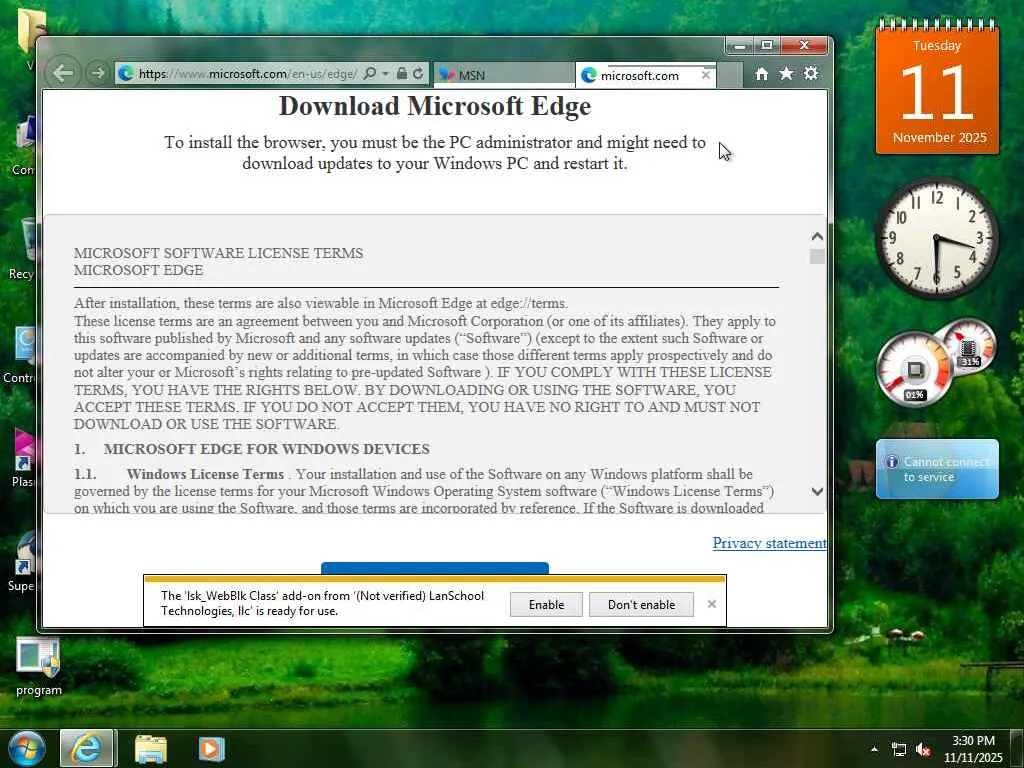Refresh the page with the reload icon
Image resolution: width=1024 pixels, height=768 pixels.
418,74
